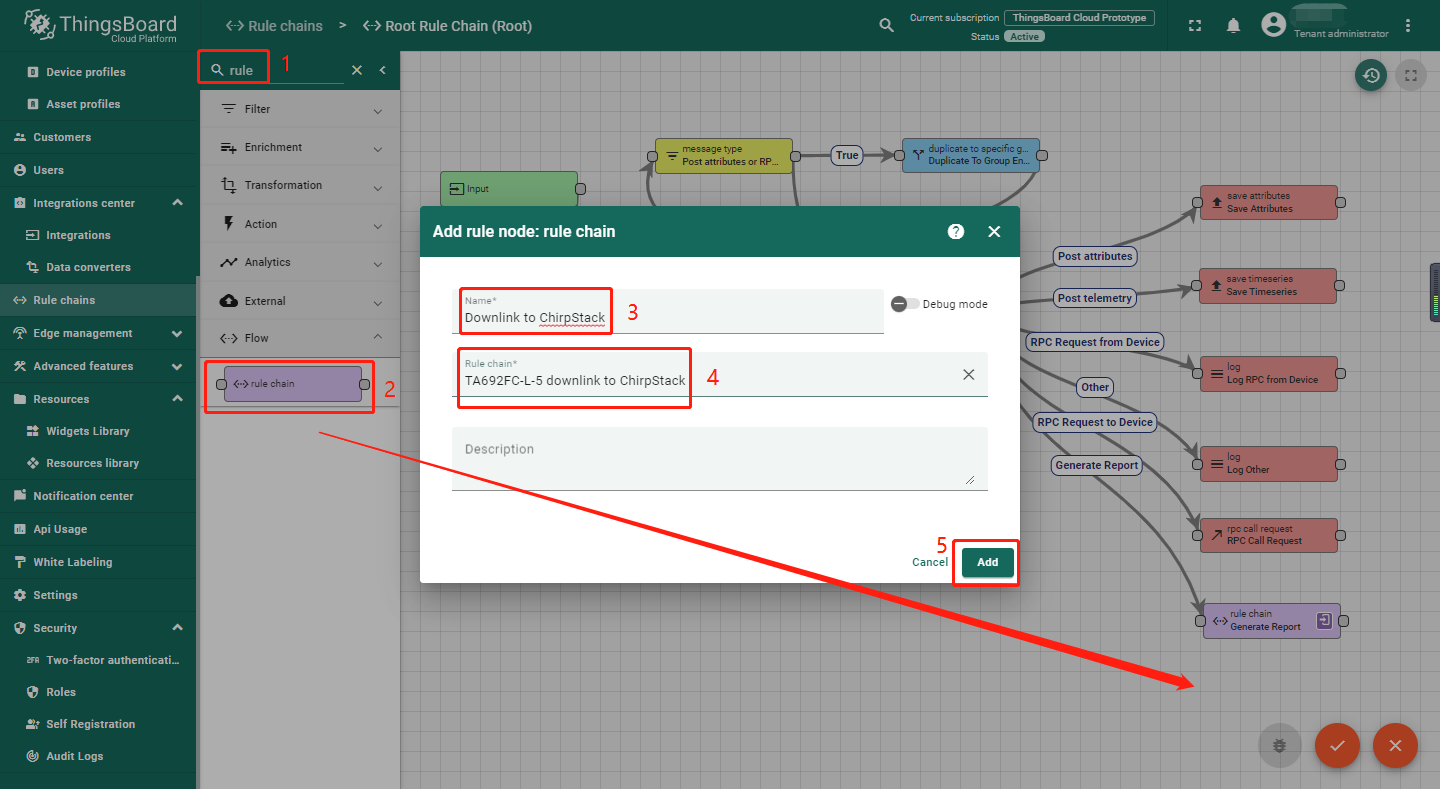Screen dimensions: 1440x789
Task: Select the rule chain node in Flow list
Action: [x=293, y=384]
